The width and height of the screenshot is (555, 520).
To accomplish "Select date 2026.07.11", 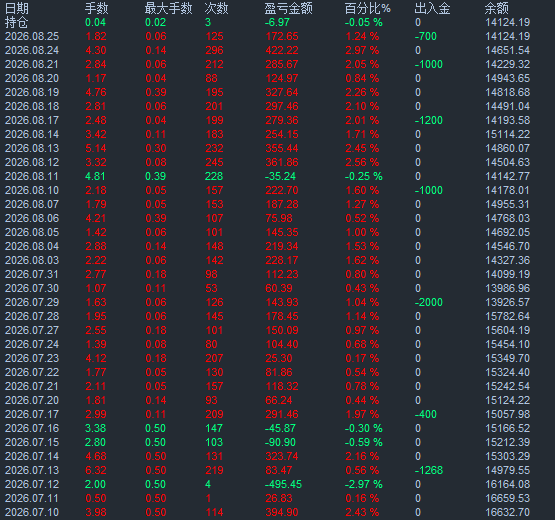I will [32, 498].
